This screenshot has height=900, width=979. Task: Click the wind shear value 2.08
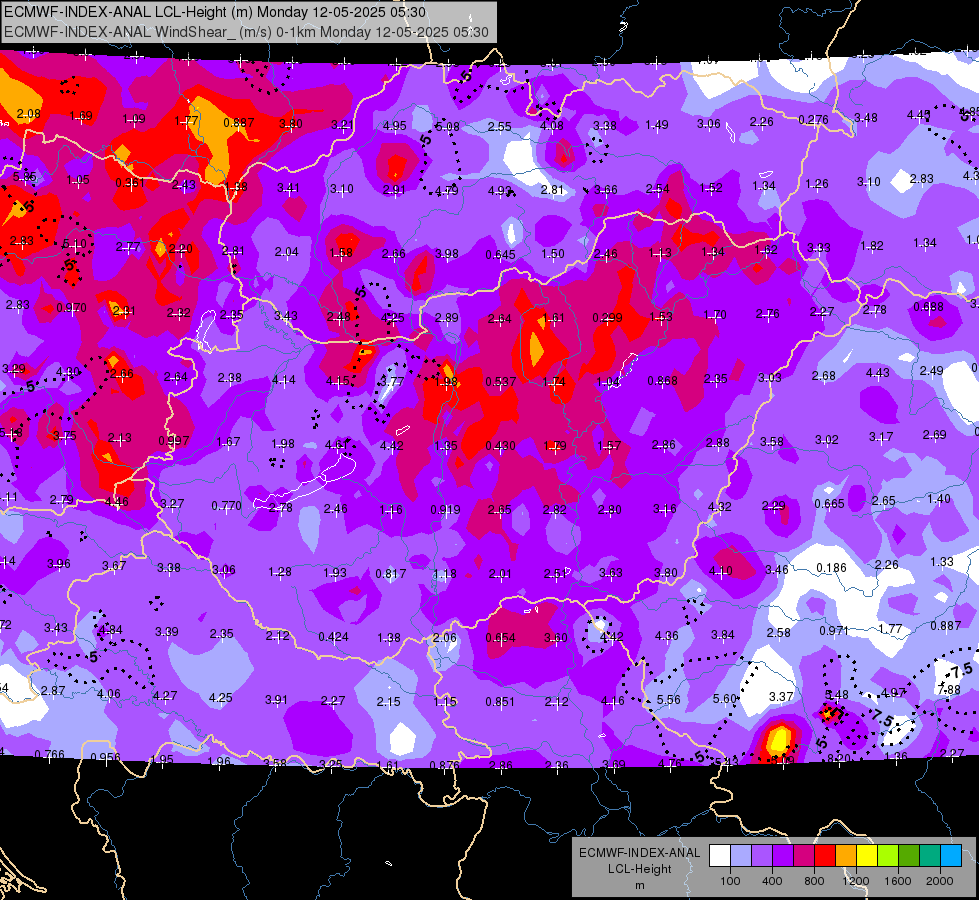click(29, 114)
